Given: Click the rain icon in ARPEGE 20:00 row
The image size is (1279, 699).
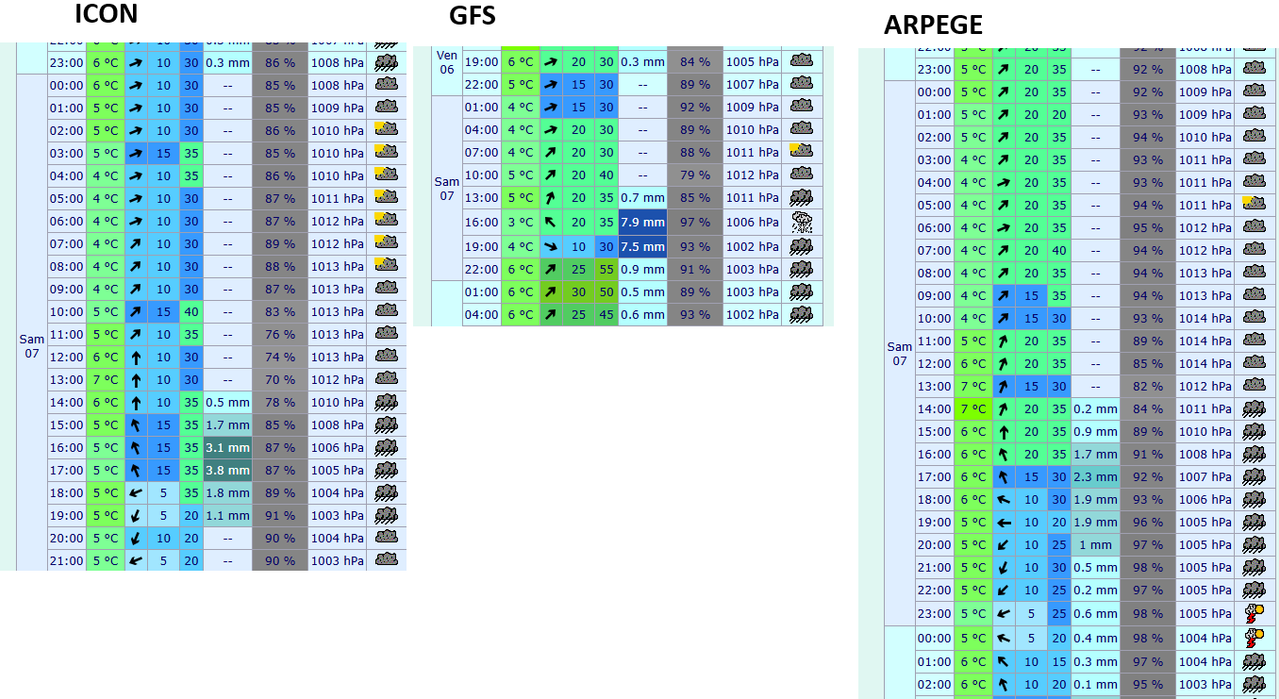Looking at the screenshot, I should tap(1254, 544).
